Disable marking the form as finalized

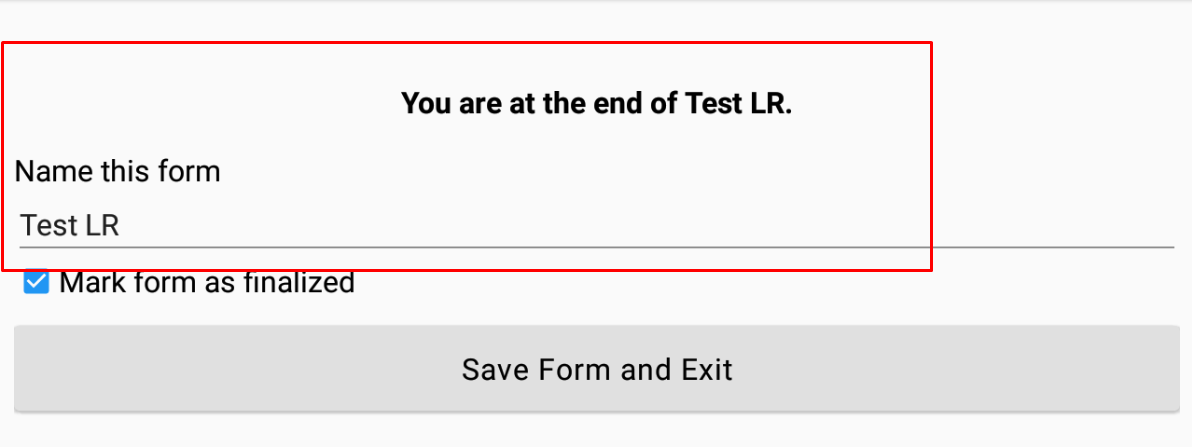pos(36,283)
